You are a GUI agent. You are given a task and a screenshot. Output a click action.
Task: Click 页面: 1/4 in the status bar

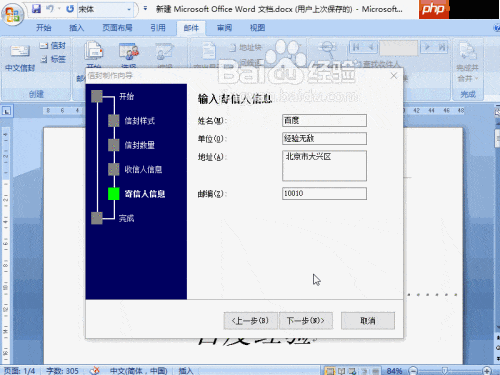[x=20, y=371]
